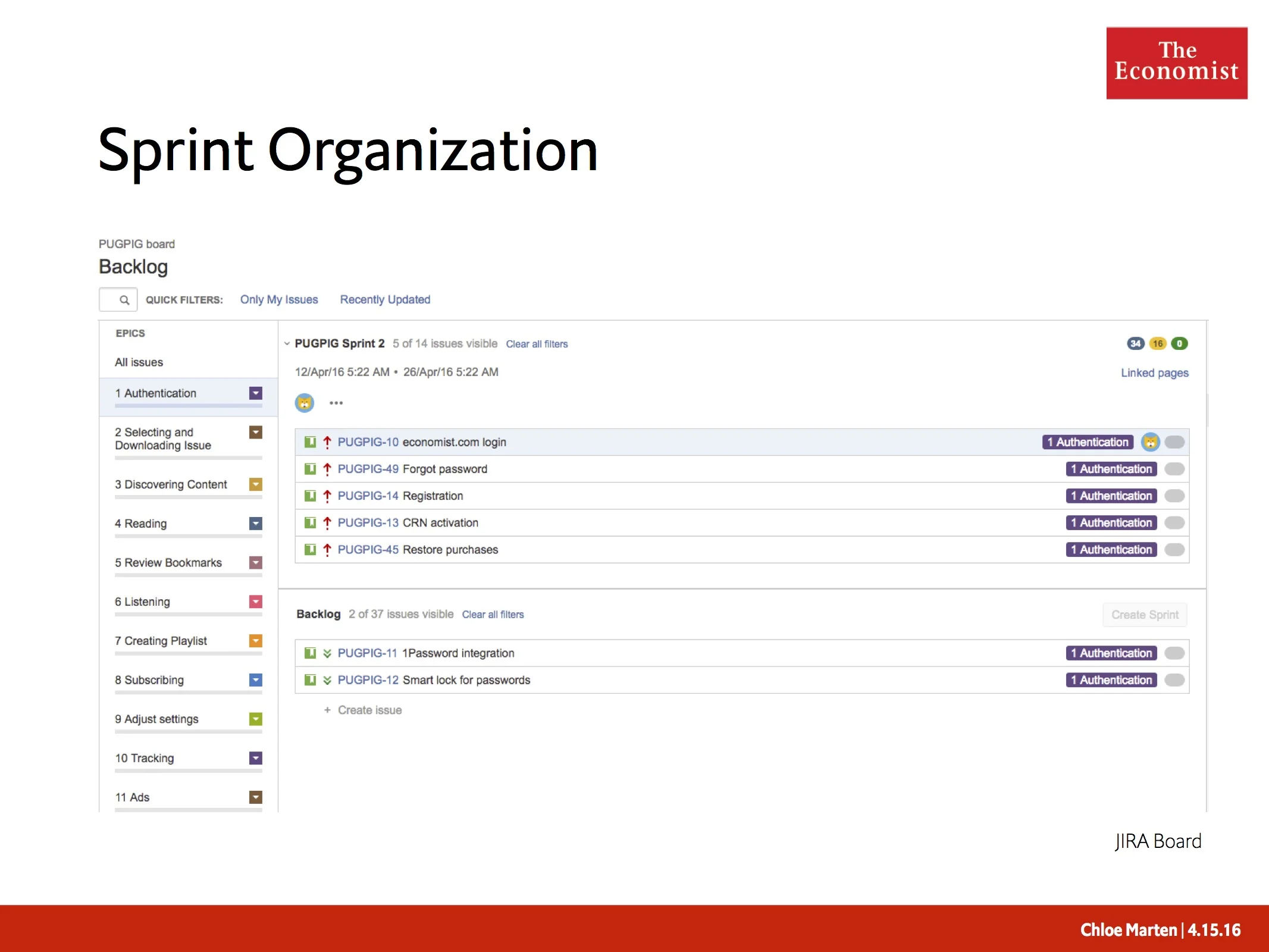Screen dimensions: 1269x952
Task: Open the Adjust settings epic dropdown
Action: [256, 719]
